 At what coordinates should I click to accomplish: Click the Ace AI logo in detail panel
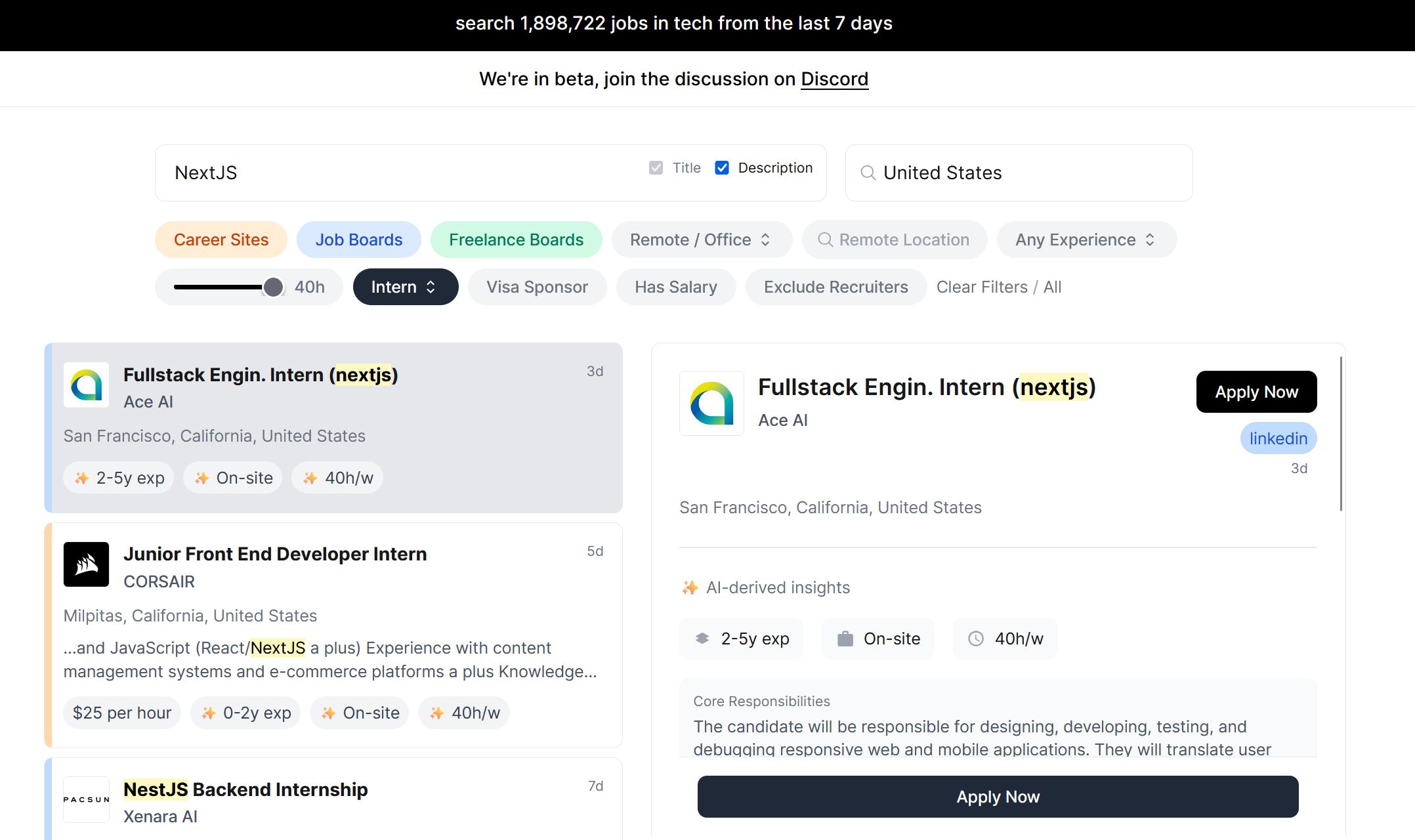point(711,403)
